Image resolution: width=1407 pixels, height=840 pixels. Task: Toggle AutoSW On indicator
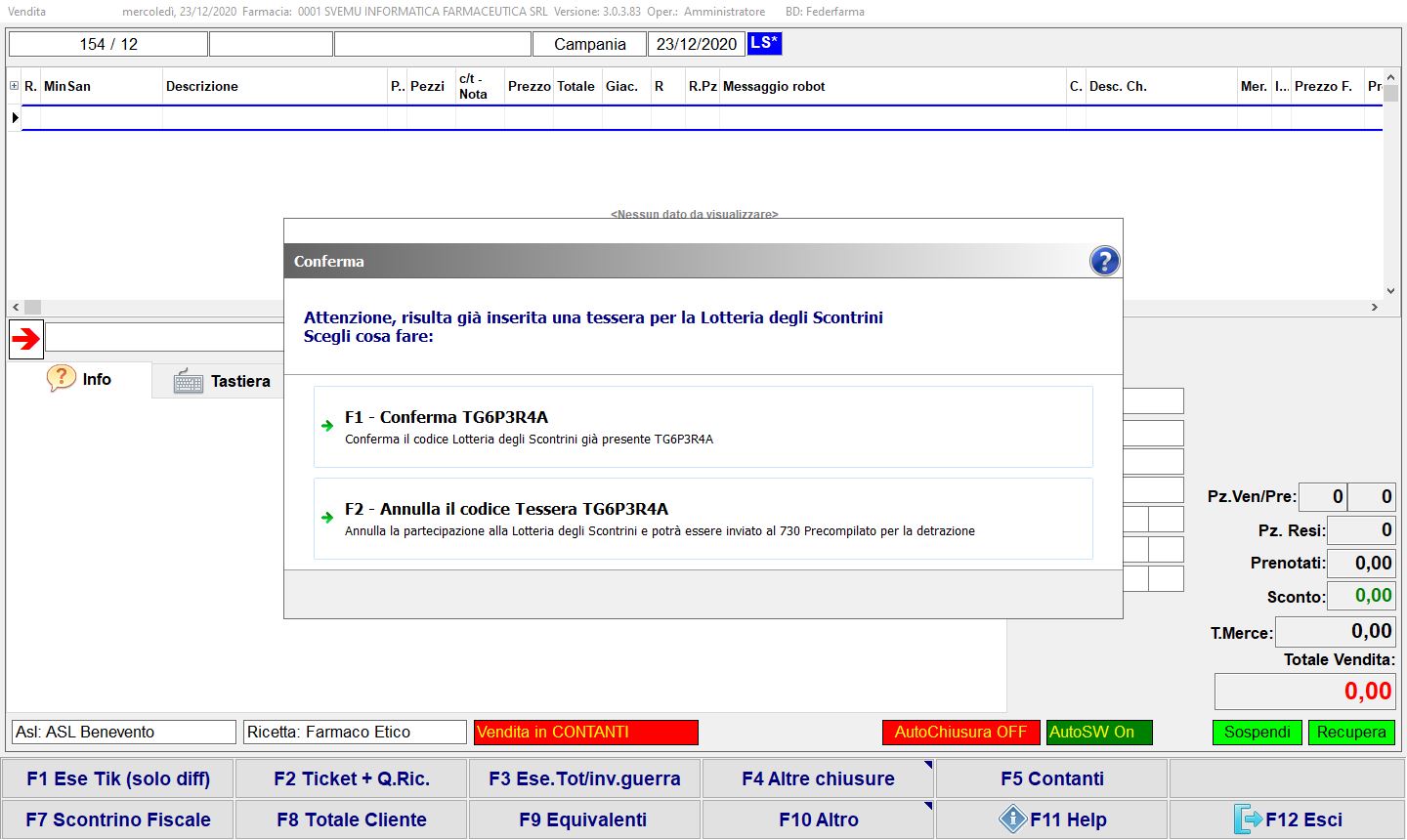click(x=1099, y=732)
